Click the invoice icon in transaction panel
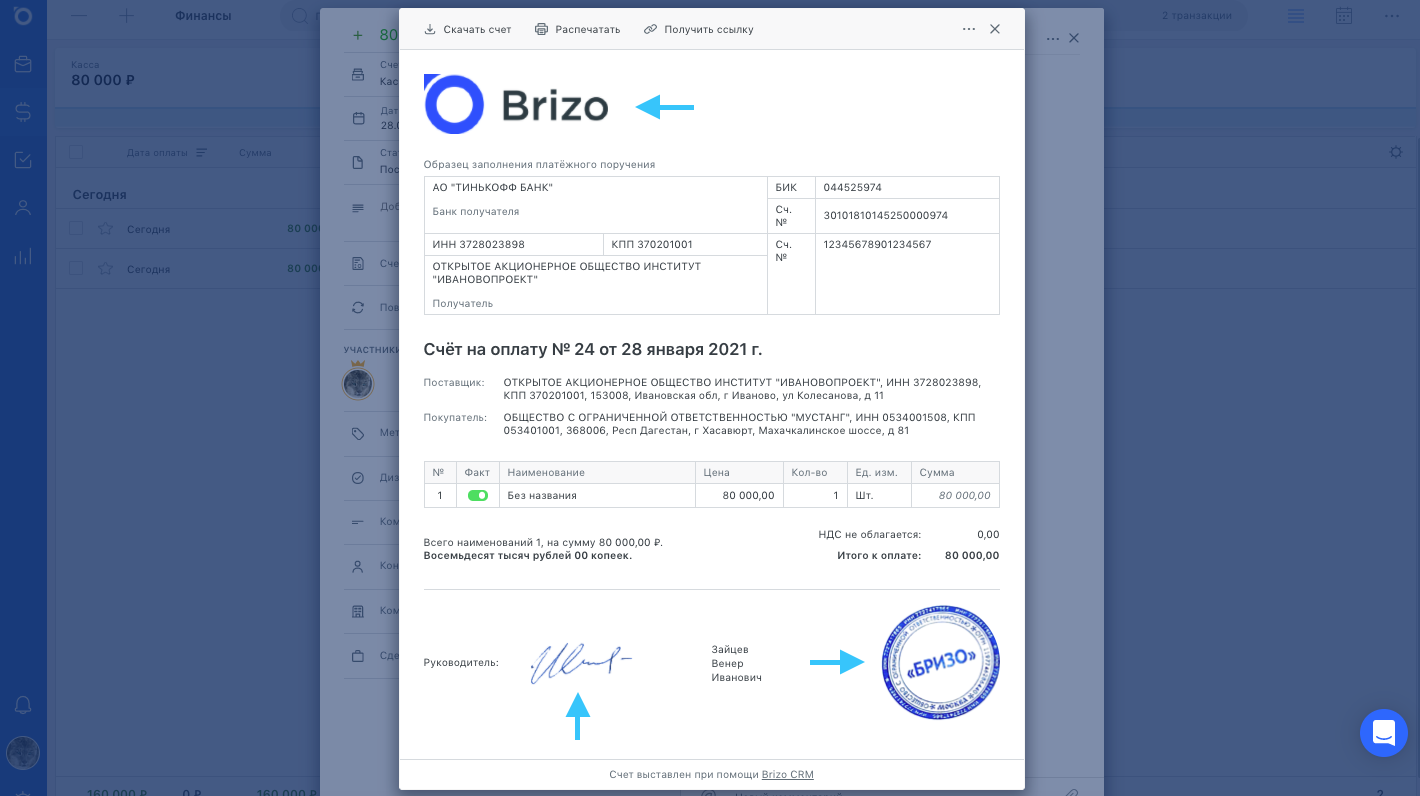Image resolution: width=1420 pixels, height=796 pixels. pos(358,264)
